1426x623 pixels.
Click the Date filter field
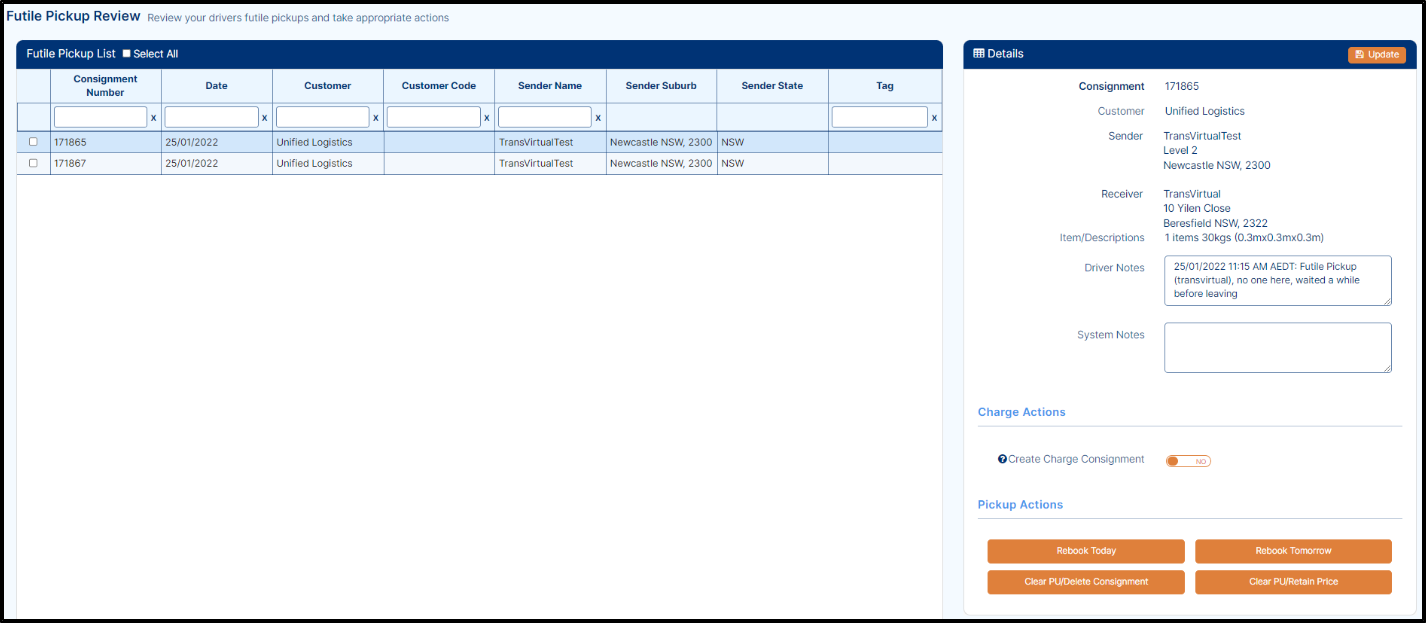pos(211,117)
